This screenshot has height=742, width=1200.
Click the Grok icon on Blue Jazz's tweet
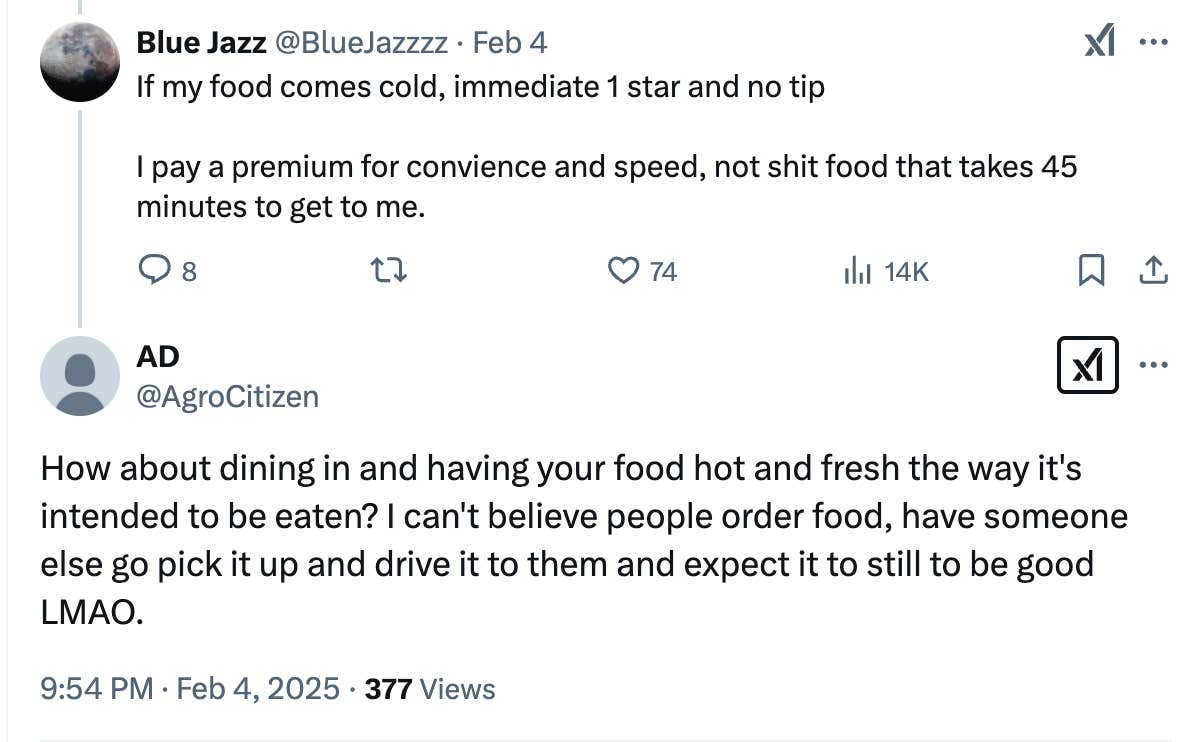tap(1096, 42)
